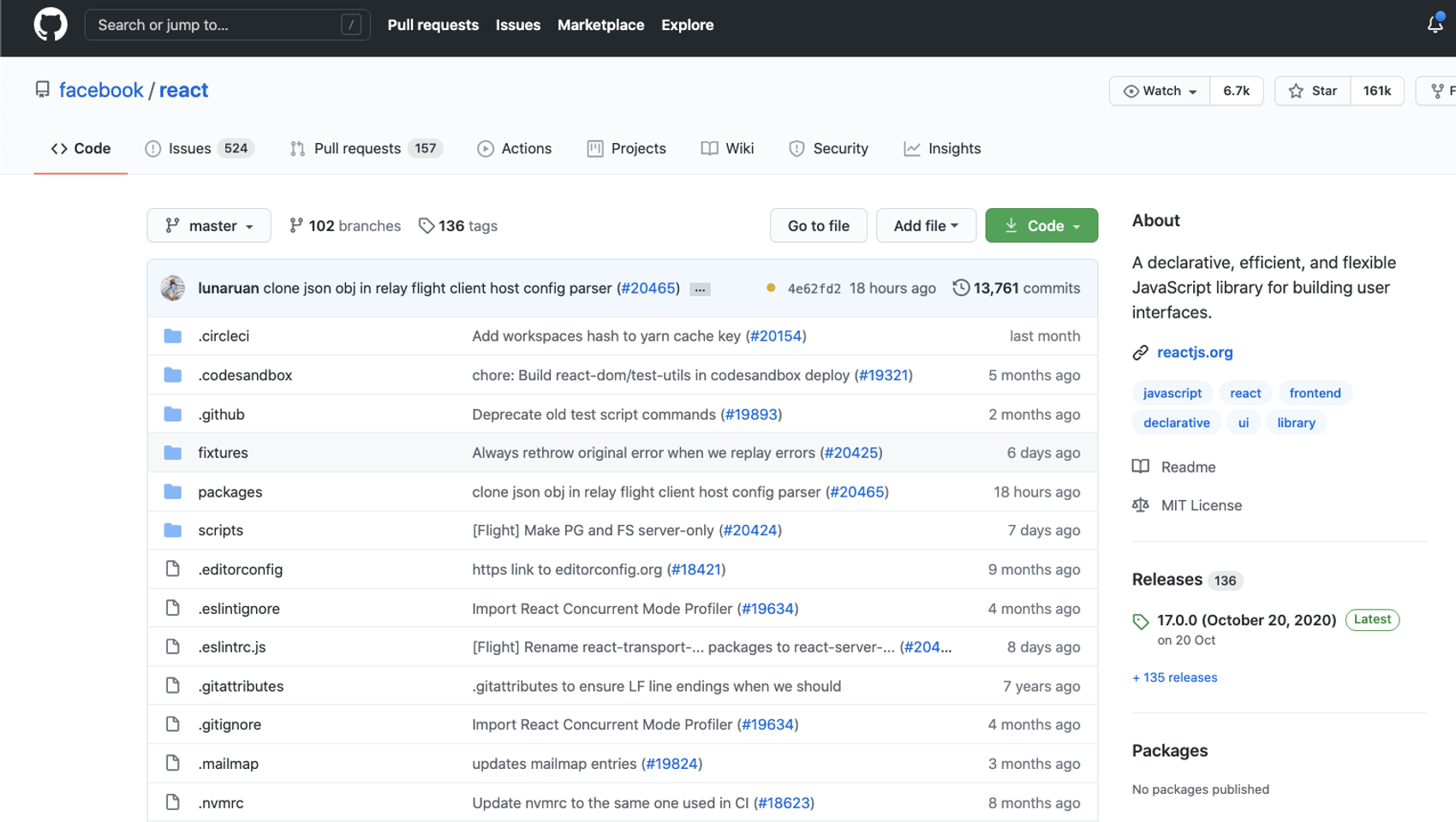Select the javascript topic tag
Screen dimensions: 1456x822
pos(1173,393)
